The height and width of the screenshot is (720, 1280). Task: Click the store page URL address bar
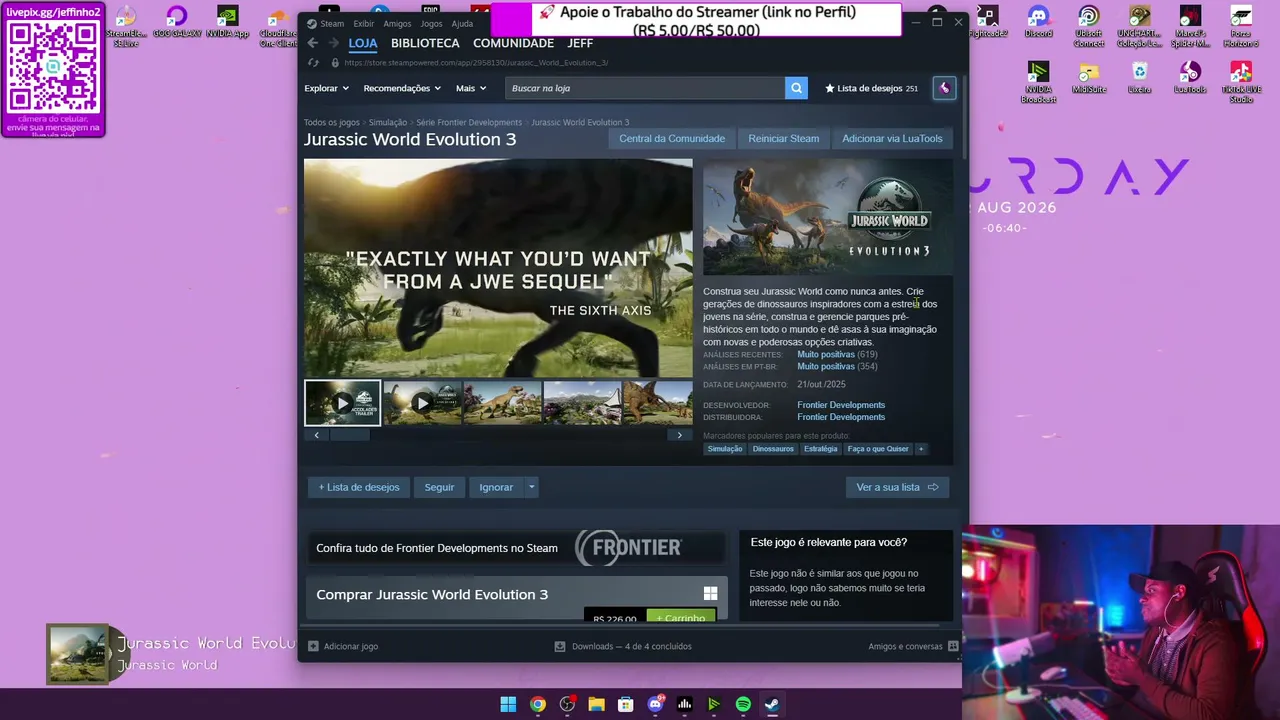(x=476, y=62)
